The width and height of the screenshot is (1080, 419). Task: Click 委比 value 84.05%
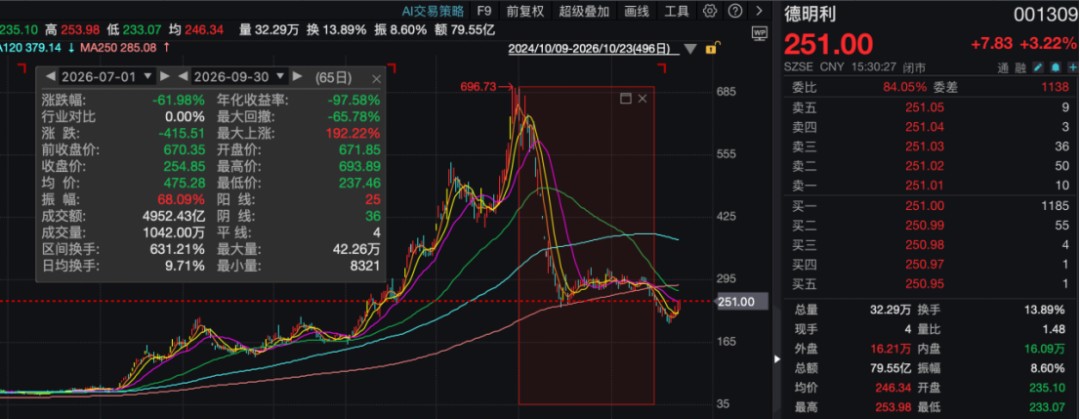coord(906,87)
